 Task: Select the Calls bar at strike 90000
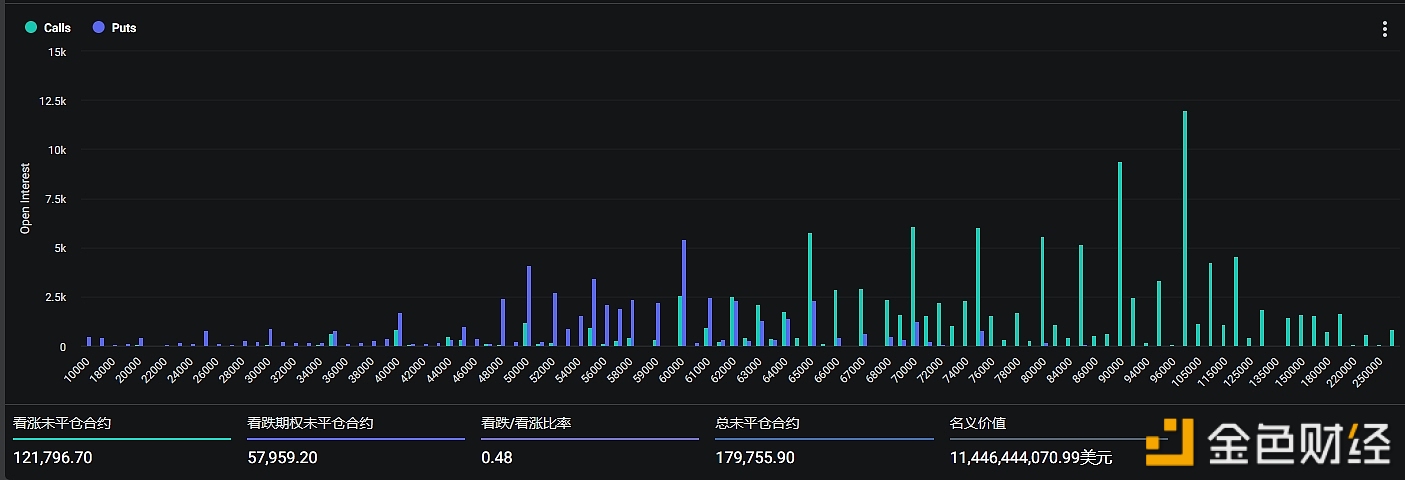click(x=1120, y=254)
